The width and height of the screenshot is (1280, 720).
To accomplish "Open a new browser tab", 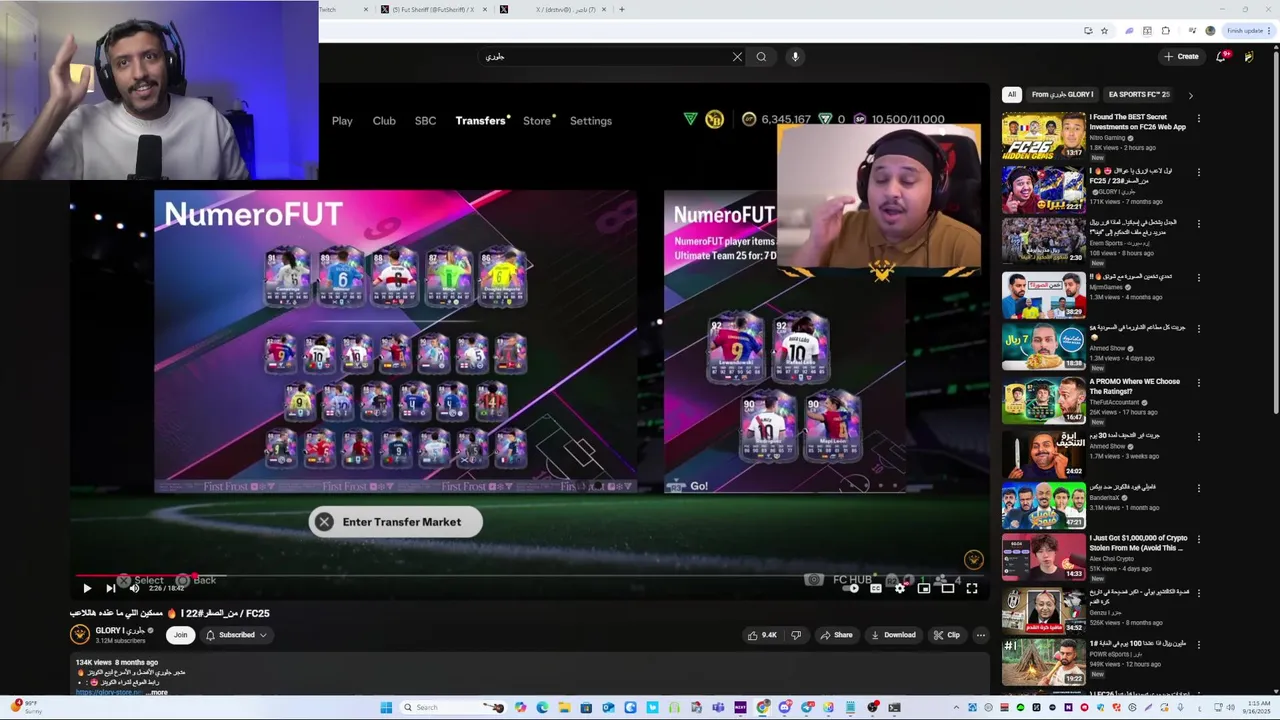I will [622, 10].
